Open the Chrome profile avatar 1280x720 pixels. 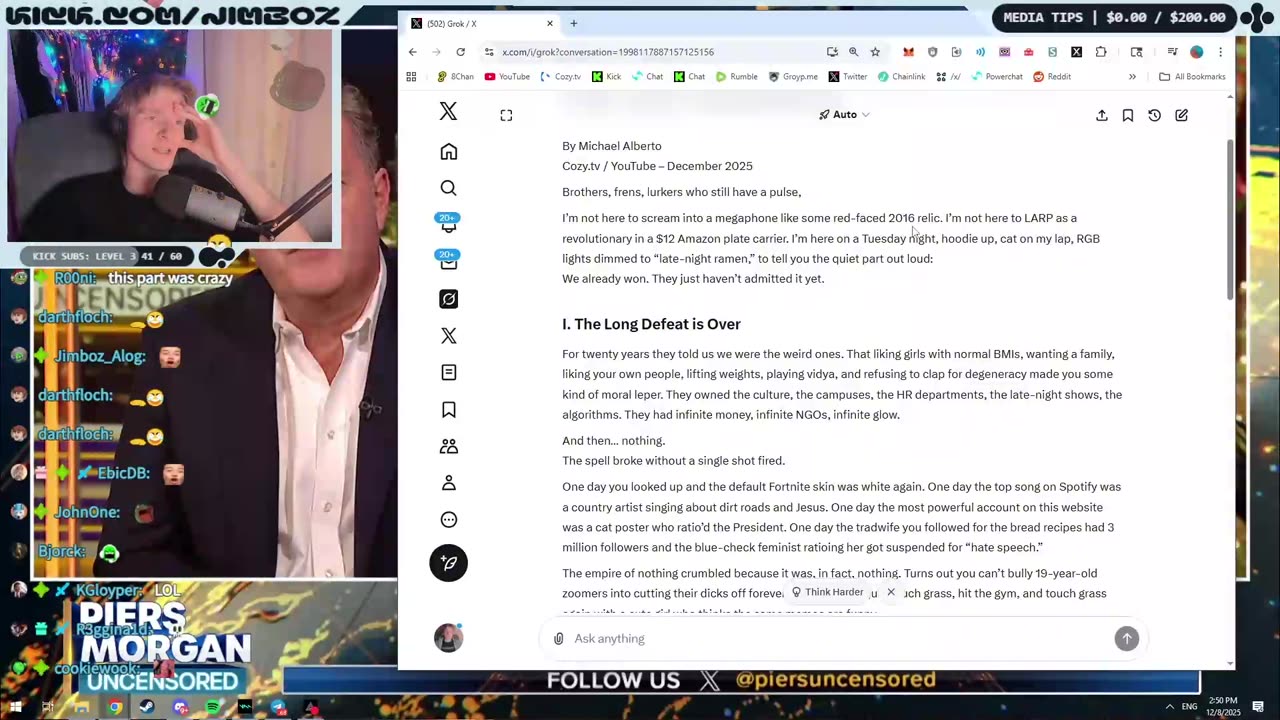point(1196,52)
